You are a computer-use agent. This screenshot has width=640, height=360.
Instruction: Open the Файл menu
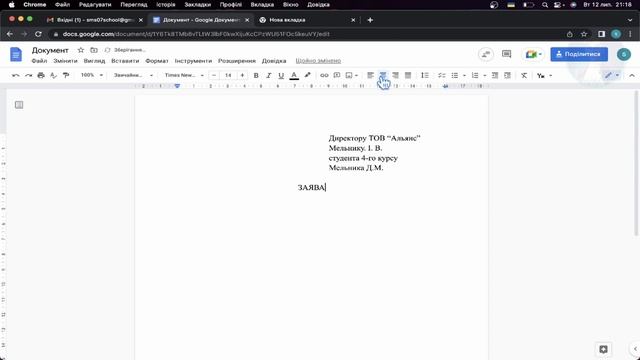pyautogui.click(x=39, y=61)
